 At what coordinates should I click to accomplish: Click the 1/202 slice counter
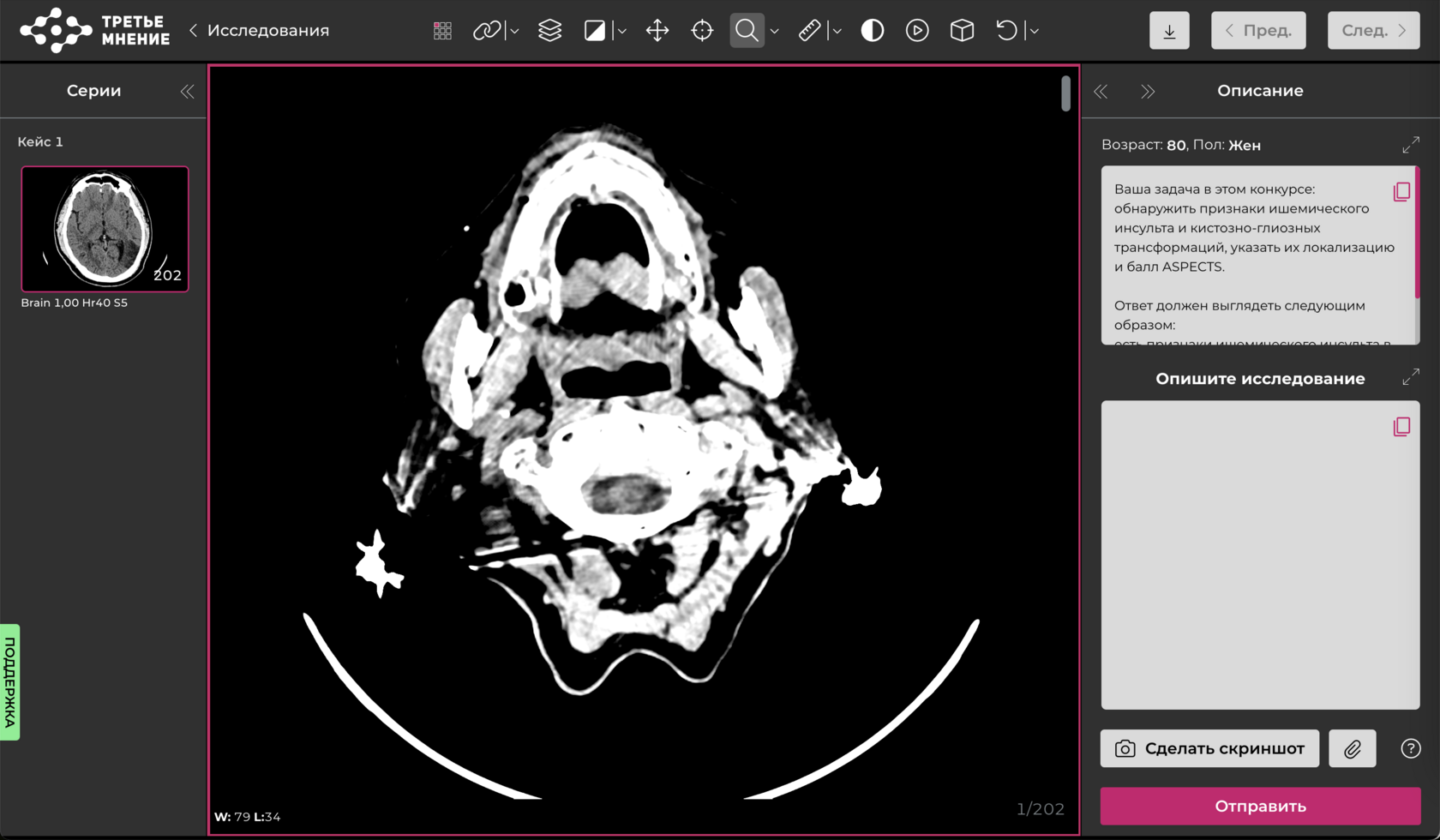pyautogui.click(x=1041, y=809)
